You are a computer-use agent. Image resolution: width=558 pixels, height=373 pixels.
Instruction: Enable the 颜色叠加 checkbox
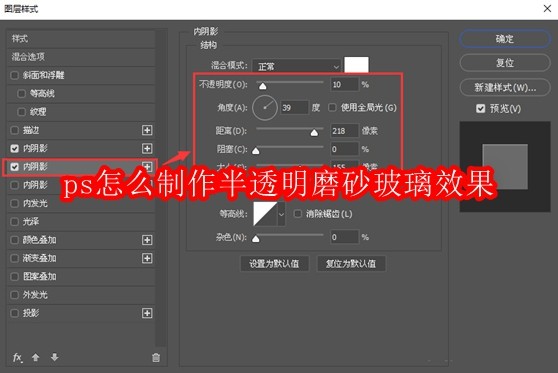coord(15,240)
